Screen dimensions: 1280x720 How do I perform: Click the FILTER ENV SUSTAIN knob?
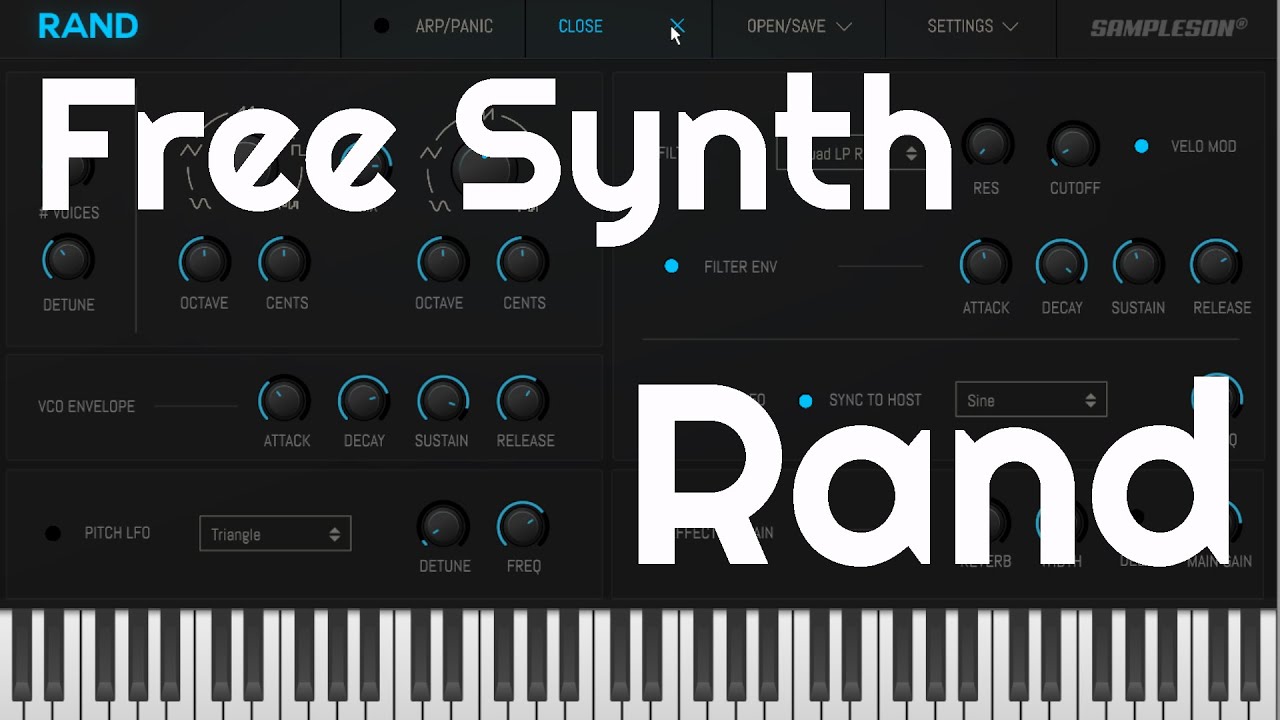click(1138, 265)
